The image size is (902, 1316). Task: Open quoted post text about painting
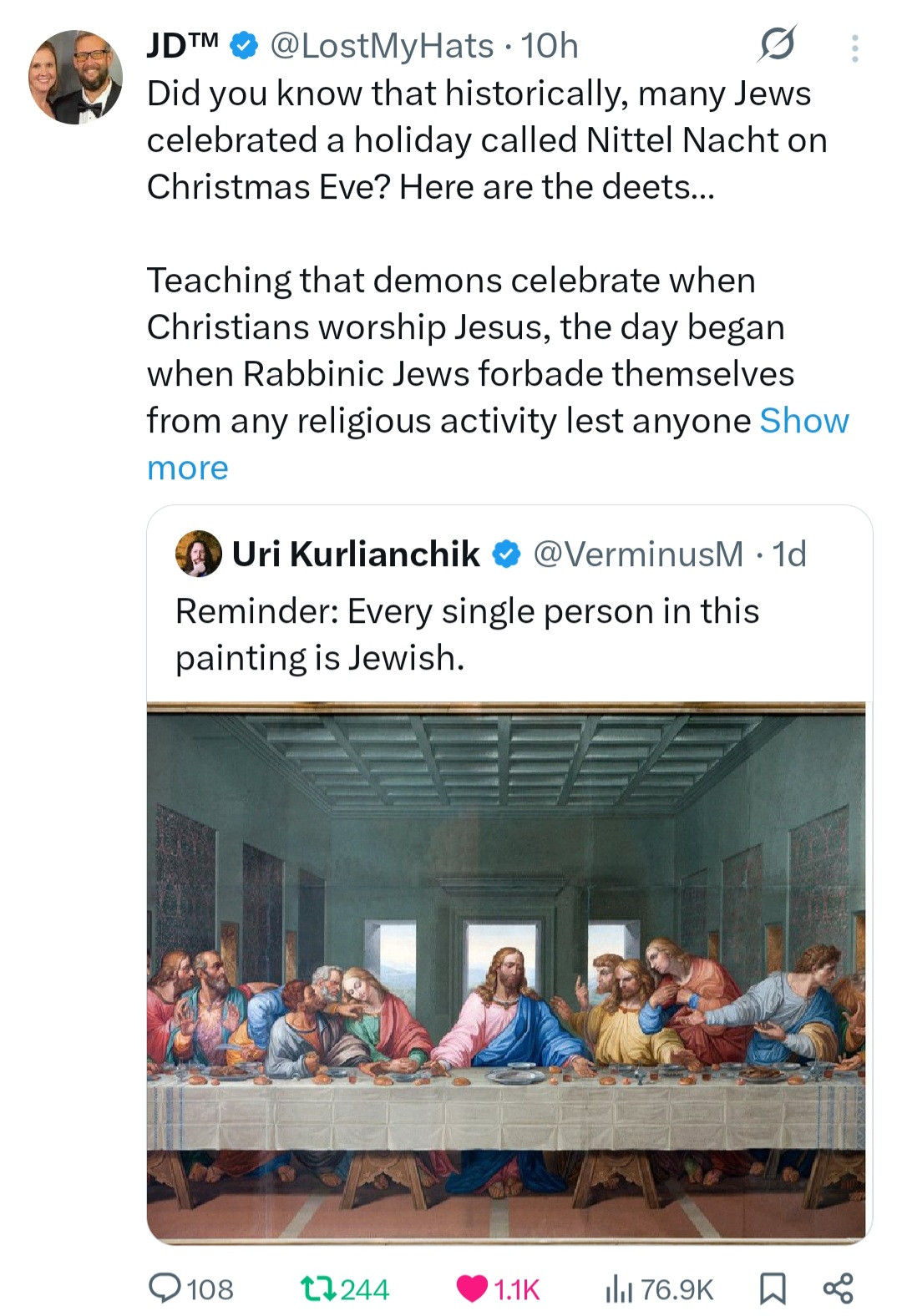tap(466, 634)
